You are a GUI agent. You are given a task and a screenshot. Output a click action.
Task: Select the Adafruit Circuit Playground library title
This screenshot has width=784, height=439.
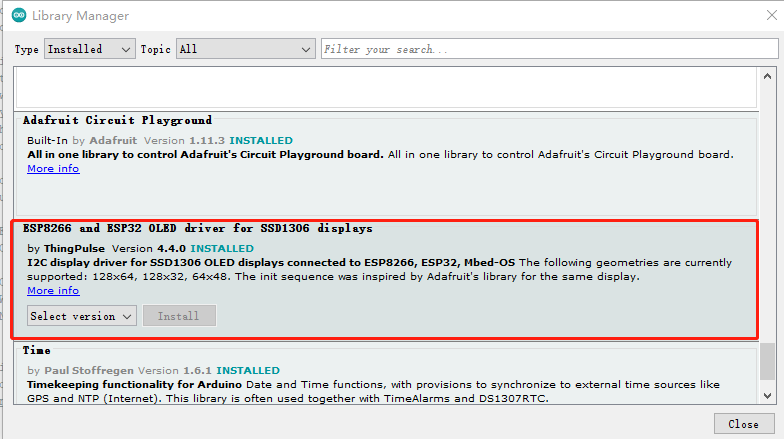(117, 120)
